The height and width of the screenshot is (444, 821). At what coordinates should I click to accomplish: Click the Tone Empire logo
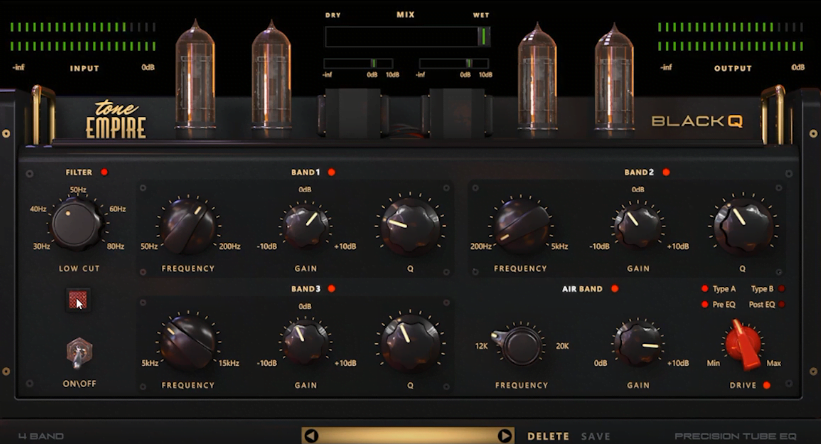click(116, 119)
